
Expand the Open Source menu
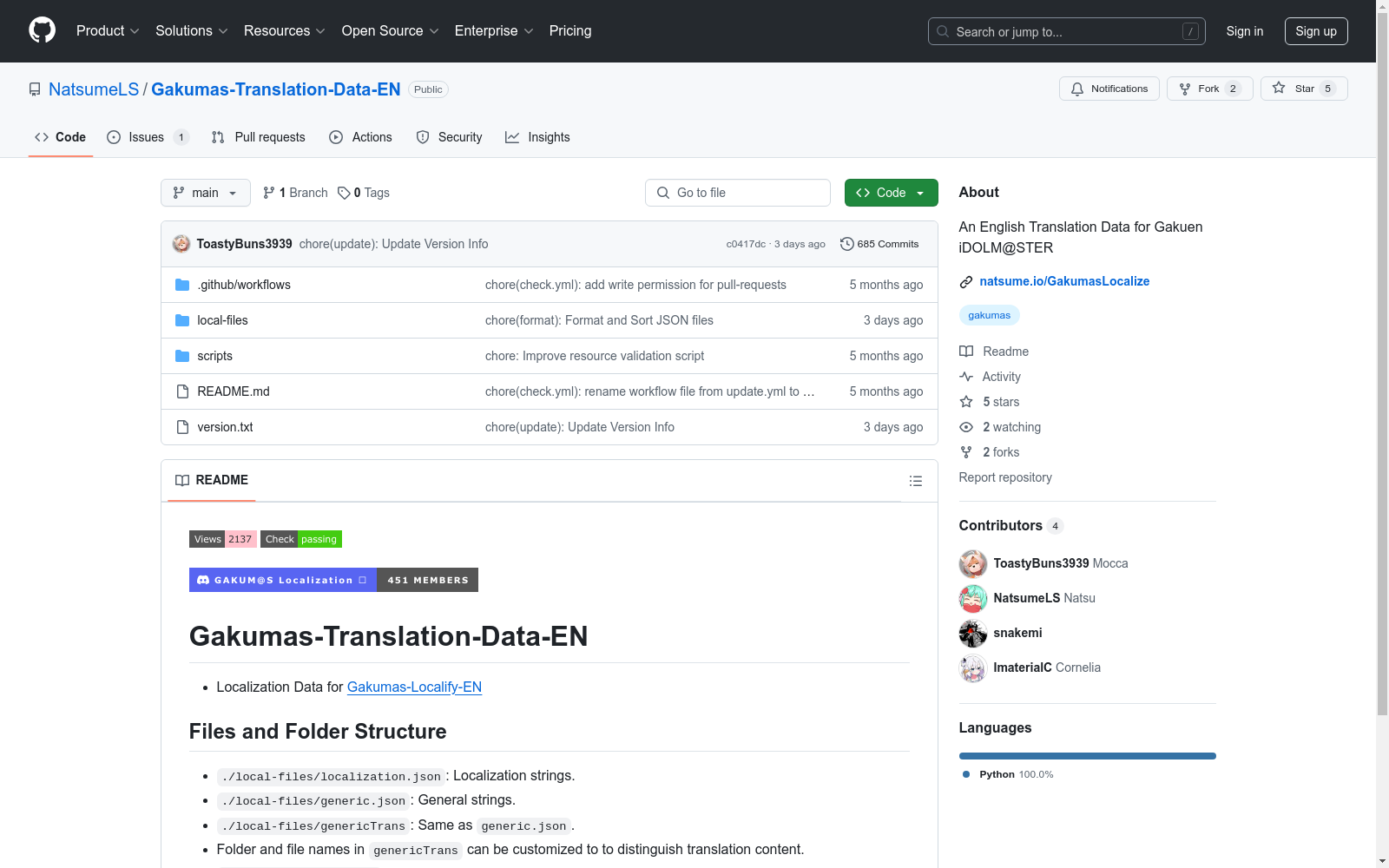point(390,31)
